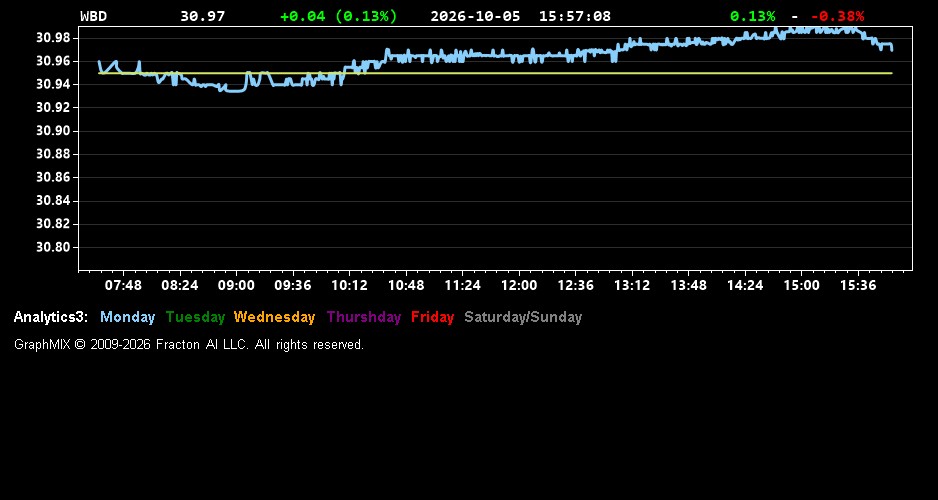The image size is (938, 500).
Task: Click the green 0.13% range high value
Action: coord(753,16)
